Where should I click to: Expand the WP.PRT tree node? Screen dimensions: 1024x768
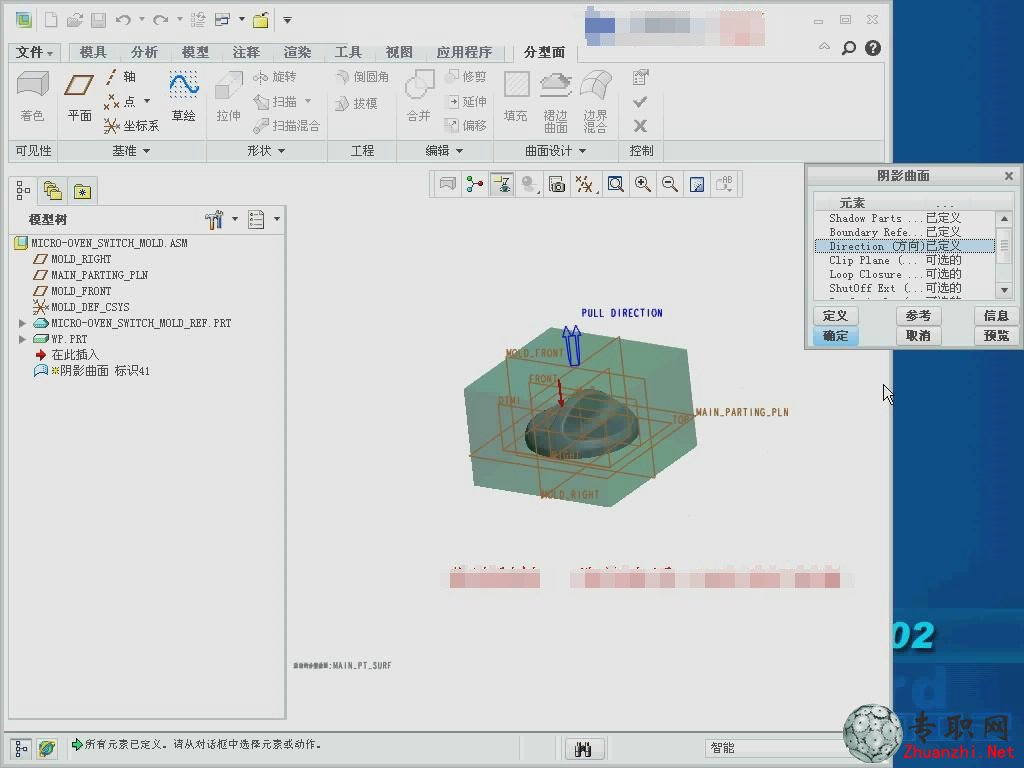pyautogui.click(x=23, y=339)
